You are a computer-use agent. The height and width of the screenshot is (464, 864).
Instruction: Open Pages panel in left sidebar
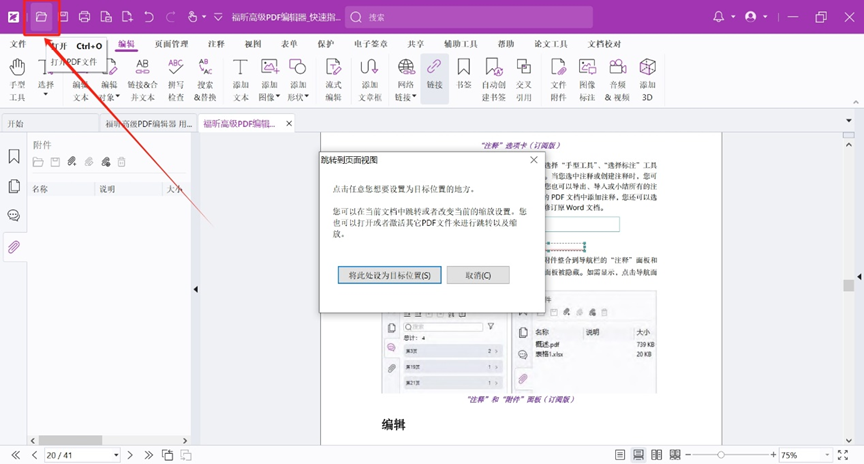click(14, 186)
